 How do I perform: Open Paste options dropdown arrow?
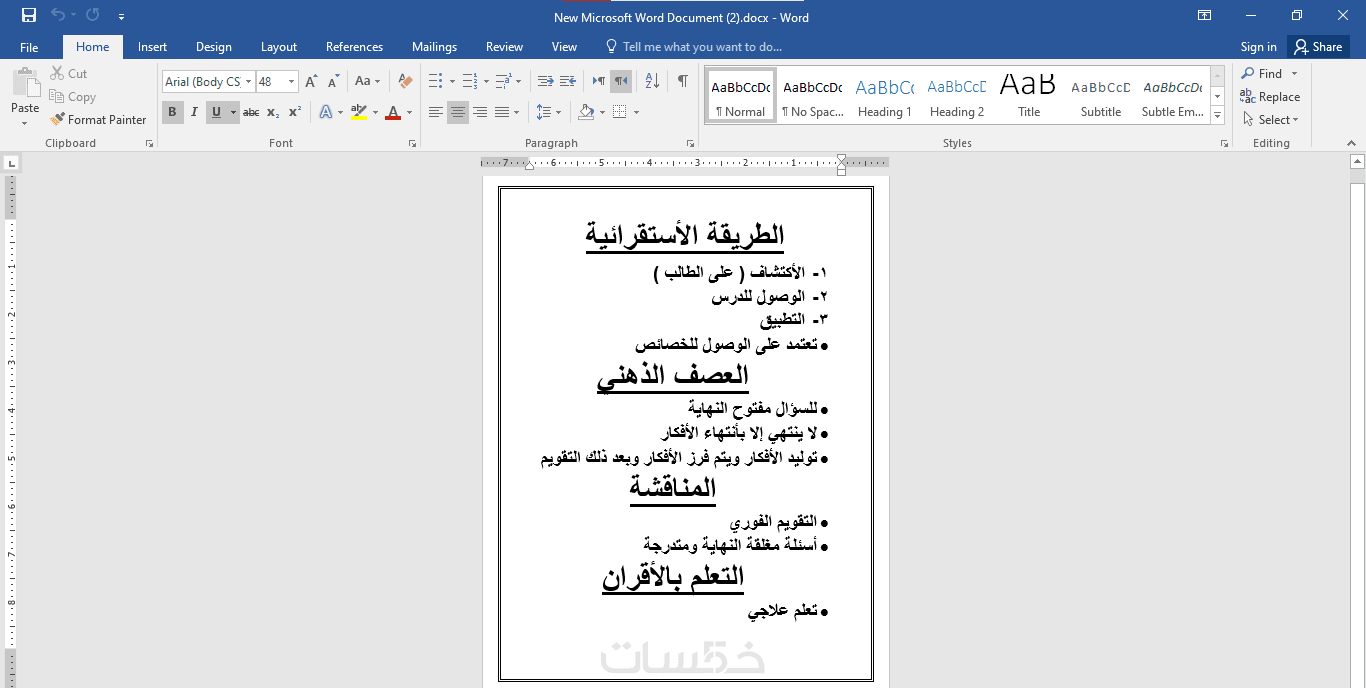coord(25,122)
